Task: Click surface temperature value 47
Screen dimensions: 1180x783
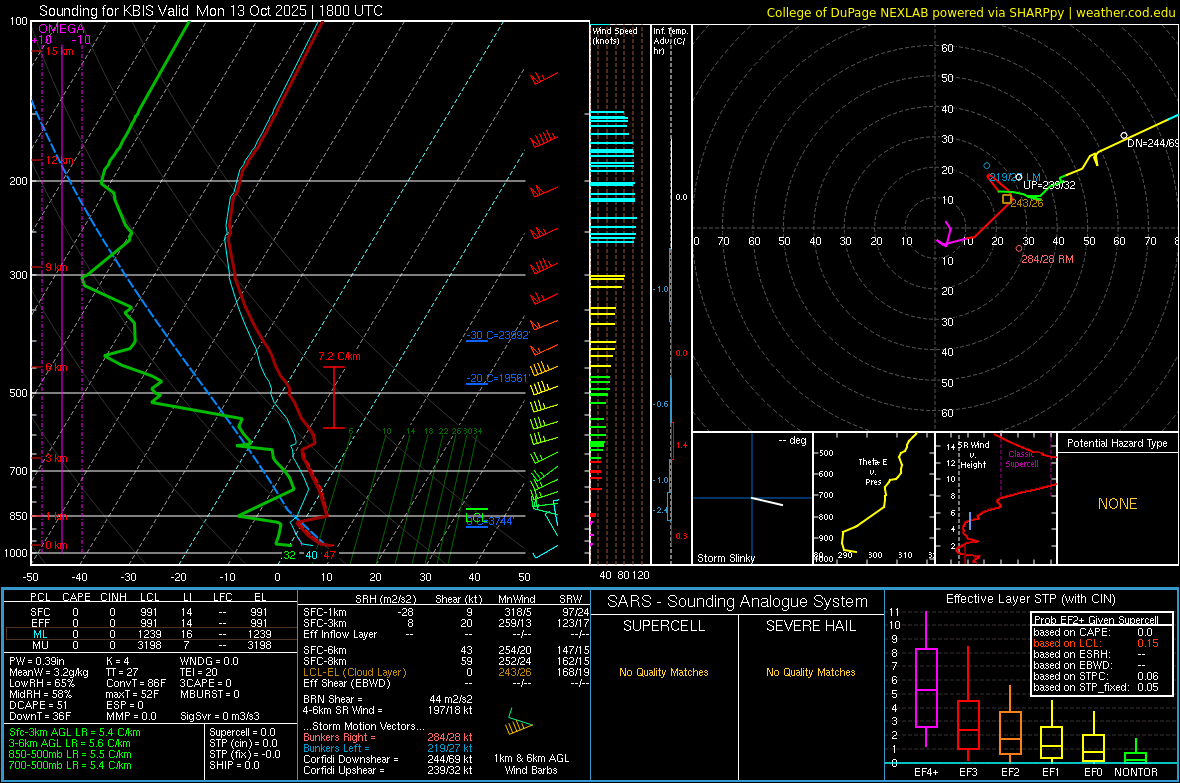Action: pyautogui.click(x=329, y=555)
